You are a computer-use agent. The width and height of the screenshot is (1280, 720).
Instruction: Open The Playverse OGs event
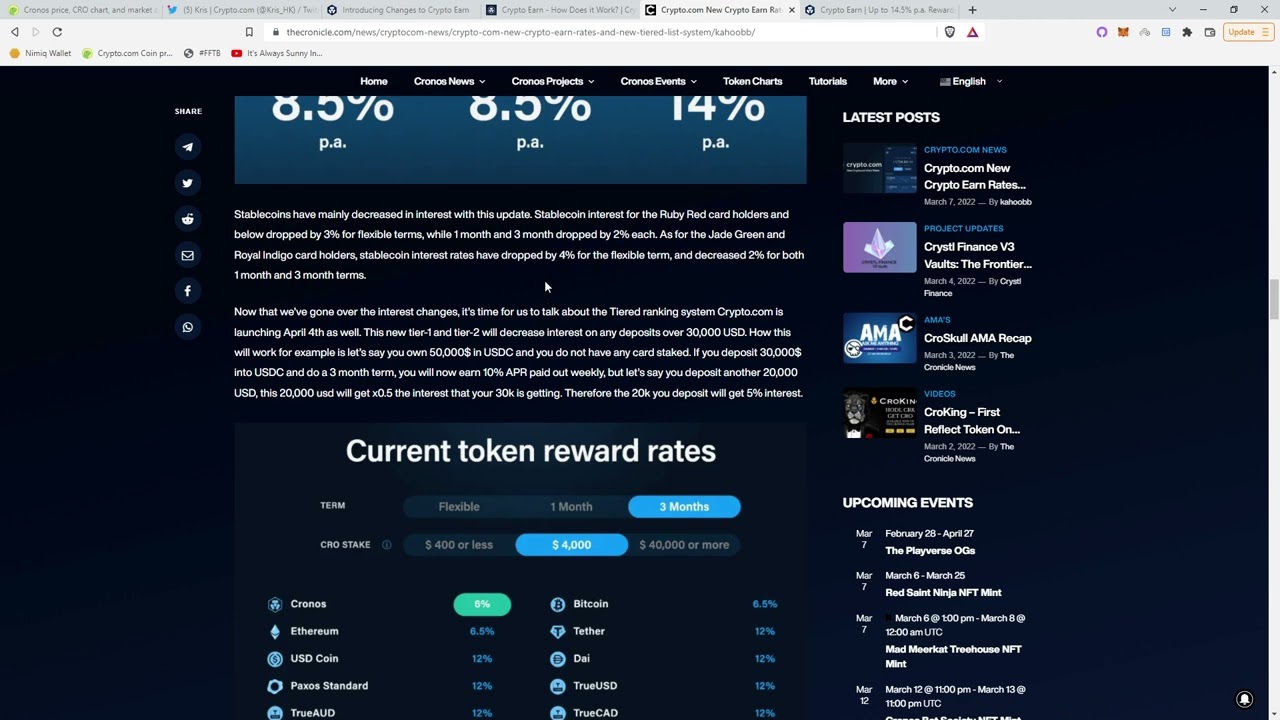930,551
